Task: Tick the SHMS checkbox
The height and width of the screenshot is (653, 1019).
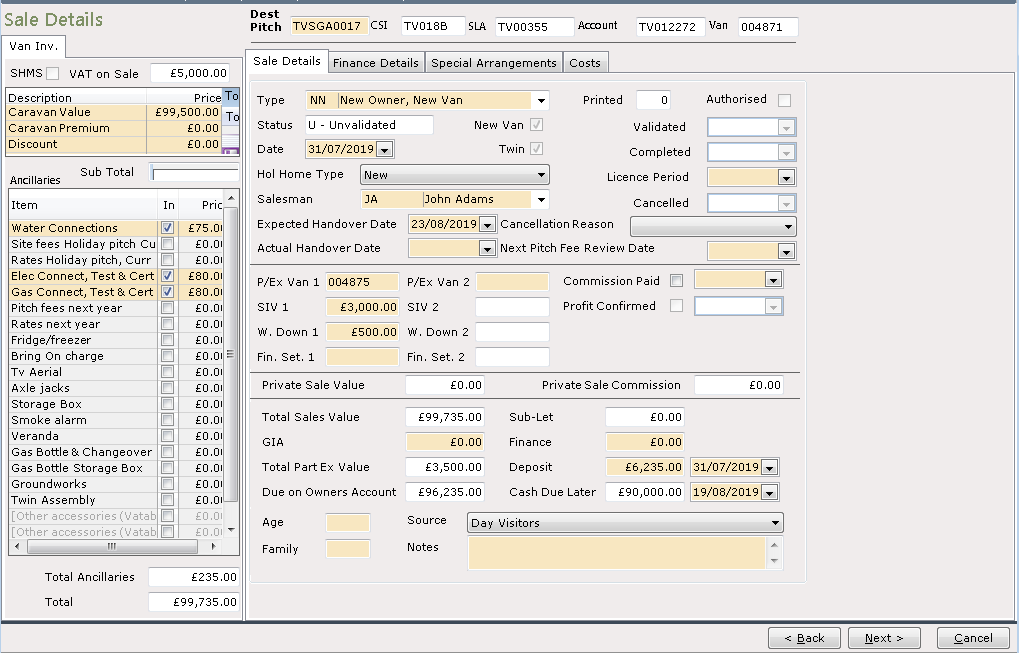Action: click(53, 73)
